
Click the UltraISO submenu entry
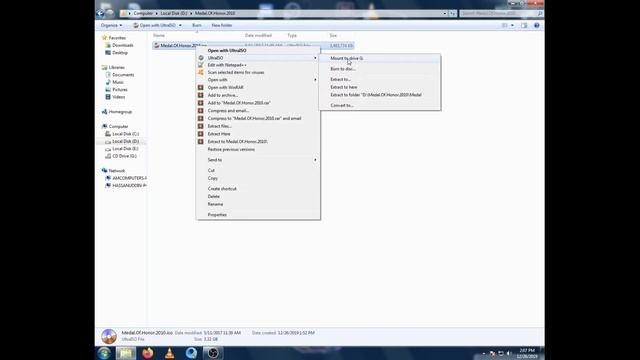click(x=258, y=58)
